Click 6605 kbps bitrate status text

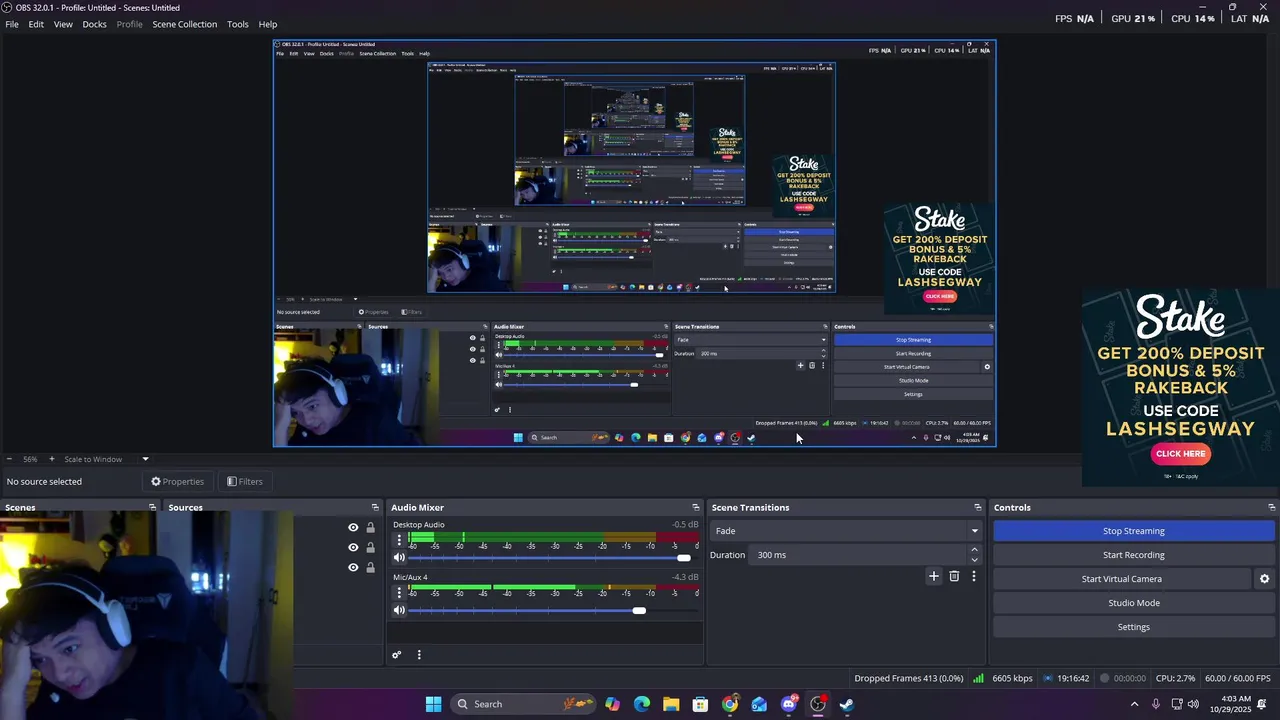coord(1012,678)
